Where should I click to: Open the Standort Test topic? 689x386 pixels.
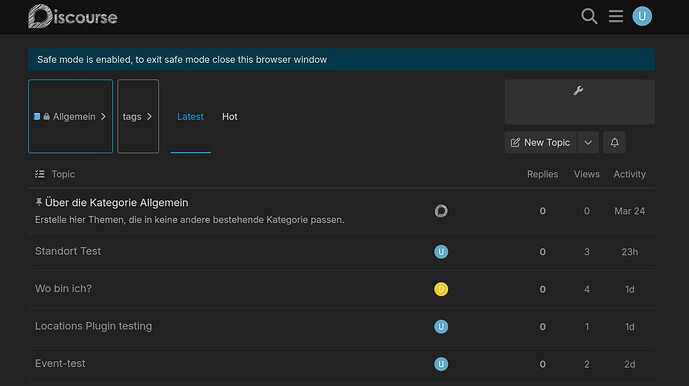68,251
